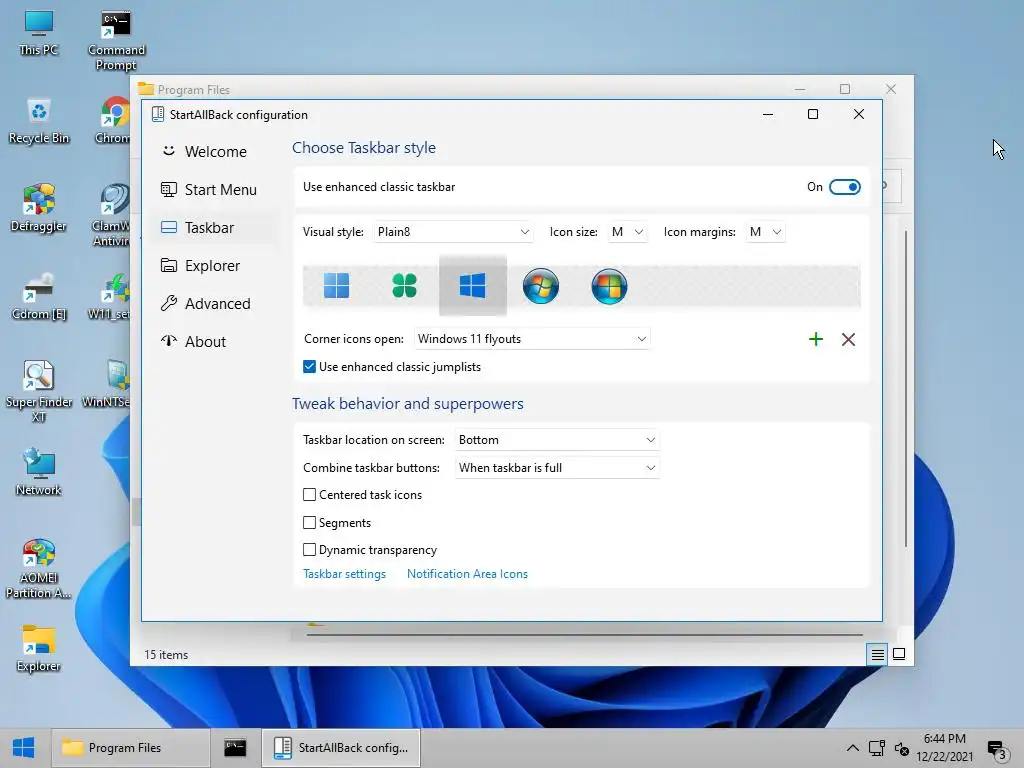The image size is (1024, 768).
Task: Switch Program Files window to details view
Action: (878, 654)
